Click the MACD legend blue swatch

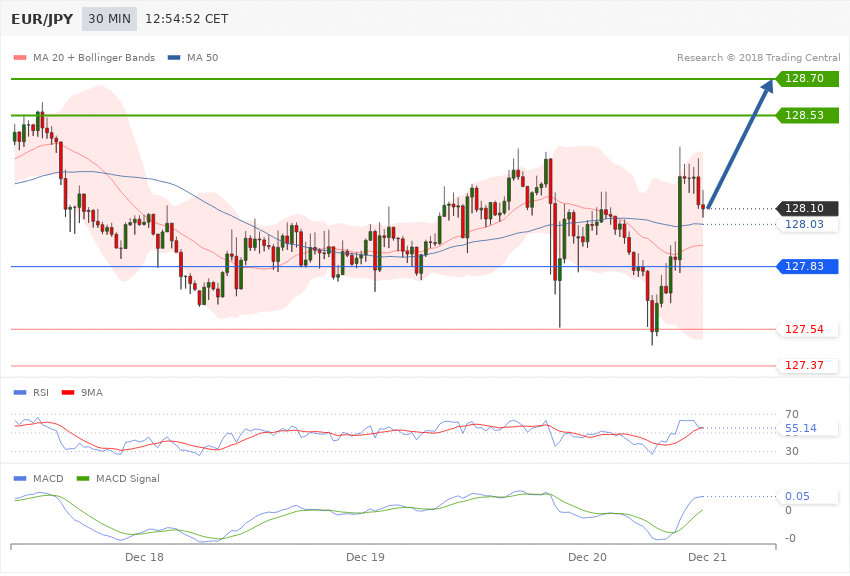tap(20, 478)
